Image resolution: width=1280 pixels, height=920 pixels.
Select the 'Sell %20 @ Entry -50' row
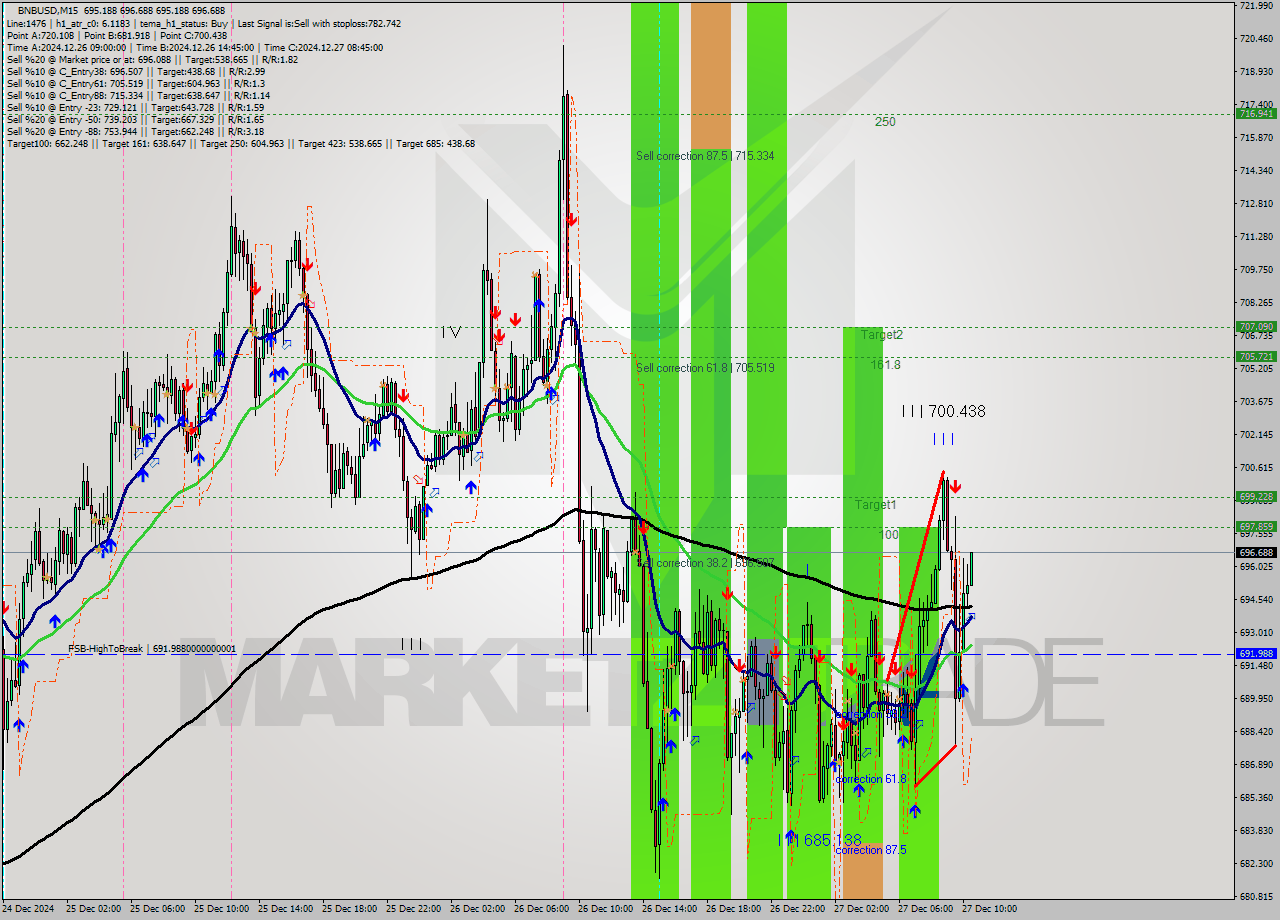[135, 119]
